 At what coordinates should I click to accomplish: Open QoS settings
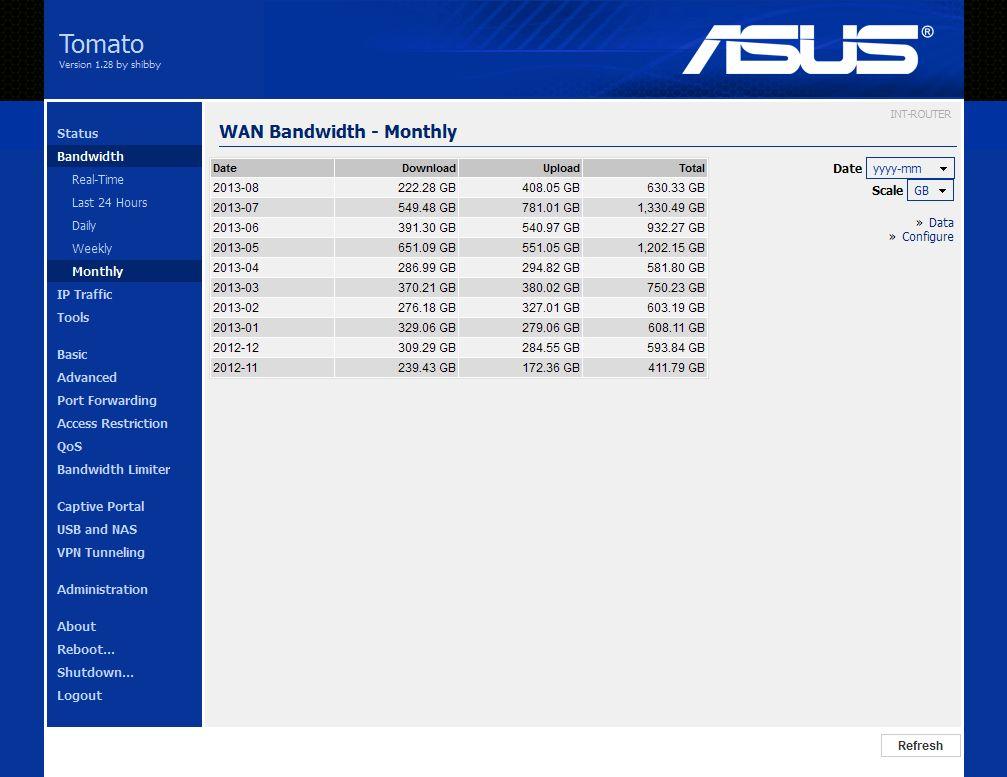click(69, 447)
